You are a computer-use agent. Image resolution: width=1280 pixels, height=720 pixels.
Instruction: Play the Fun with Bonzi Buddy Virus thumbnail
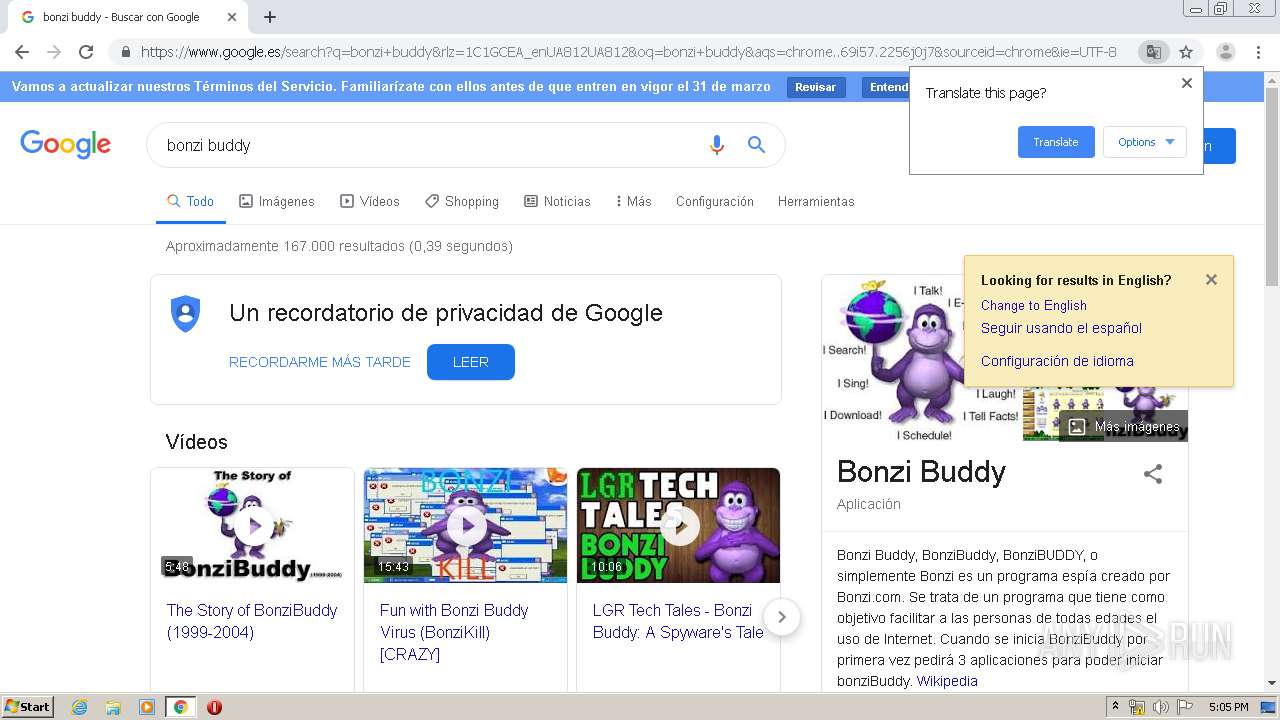tap(465, 525)
